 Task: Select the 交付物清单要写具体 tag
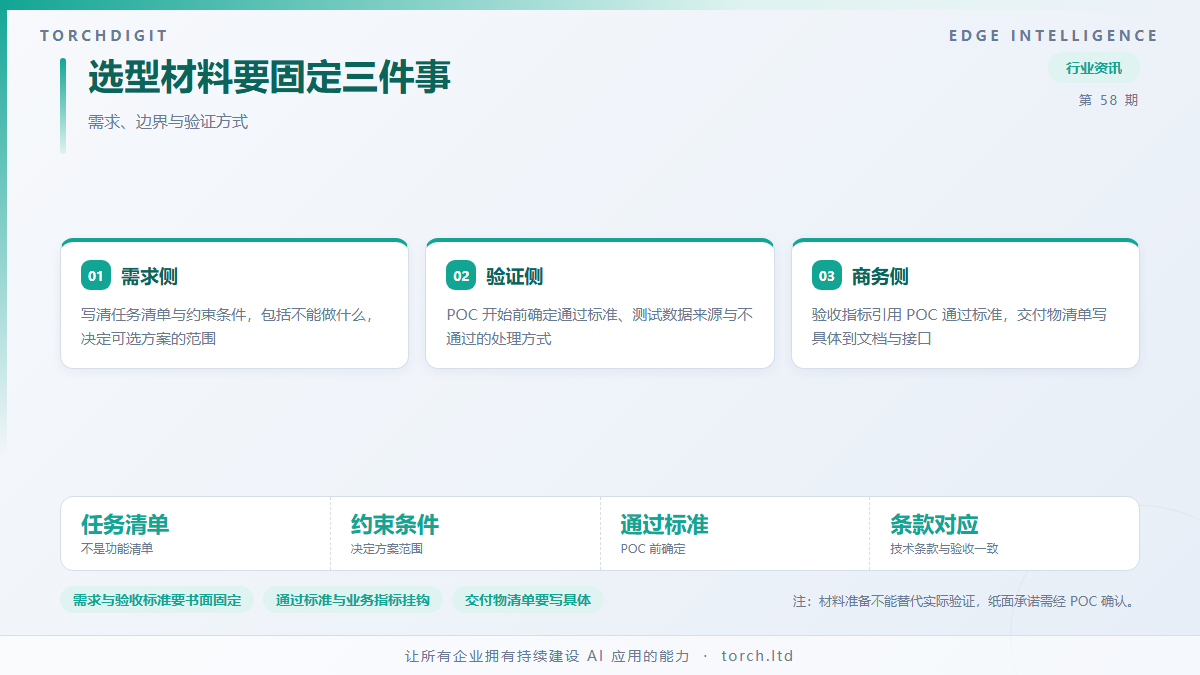[528, 600]
